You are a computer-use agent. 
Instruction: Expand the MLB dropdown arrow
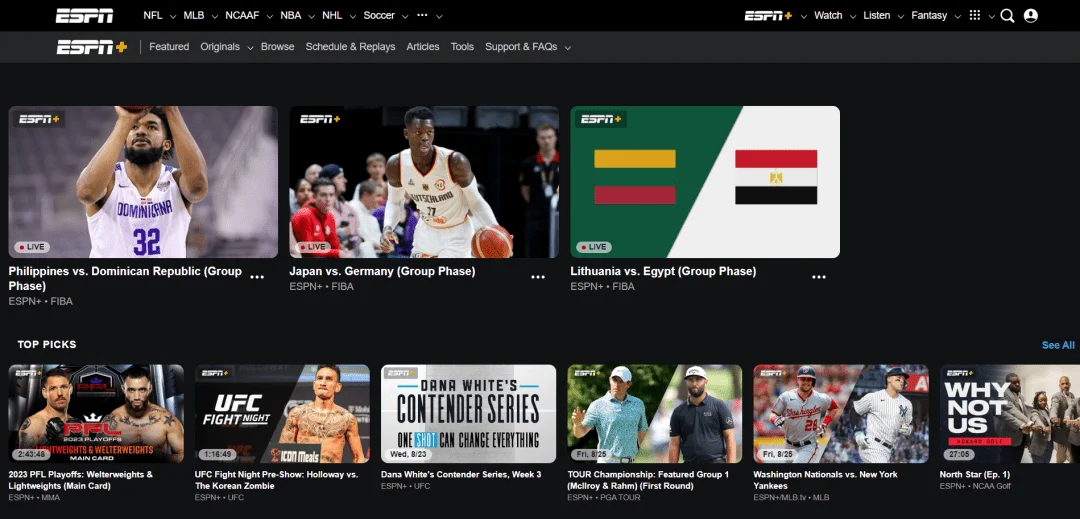[x=214, y=16]
